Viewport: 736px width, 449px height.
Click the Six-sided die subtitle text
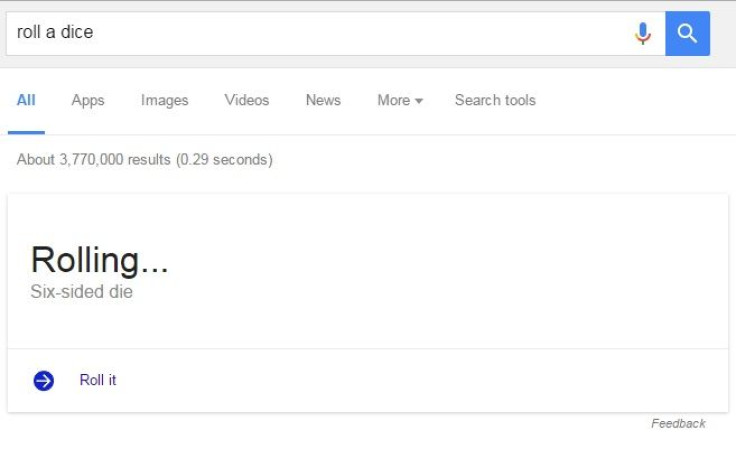[x=82, y=292]
